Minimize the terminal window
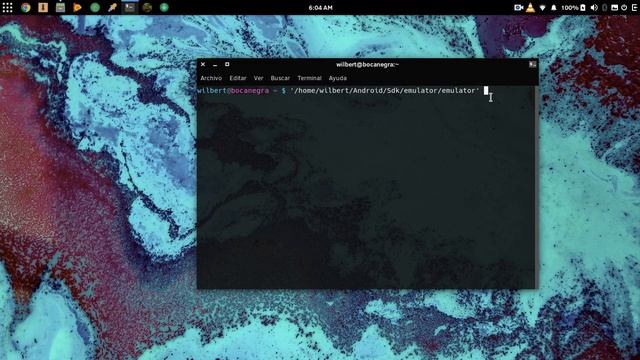The image size is (640, 360). pos(215,64)
